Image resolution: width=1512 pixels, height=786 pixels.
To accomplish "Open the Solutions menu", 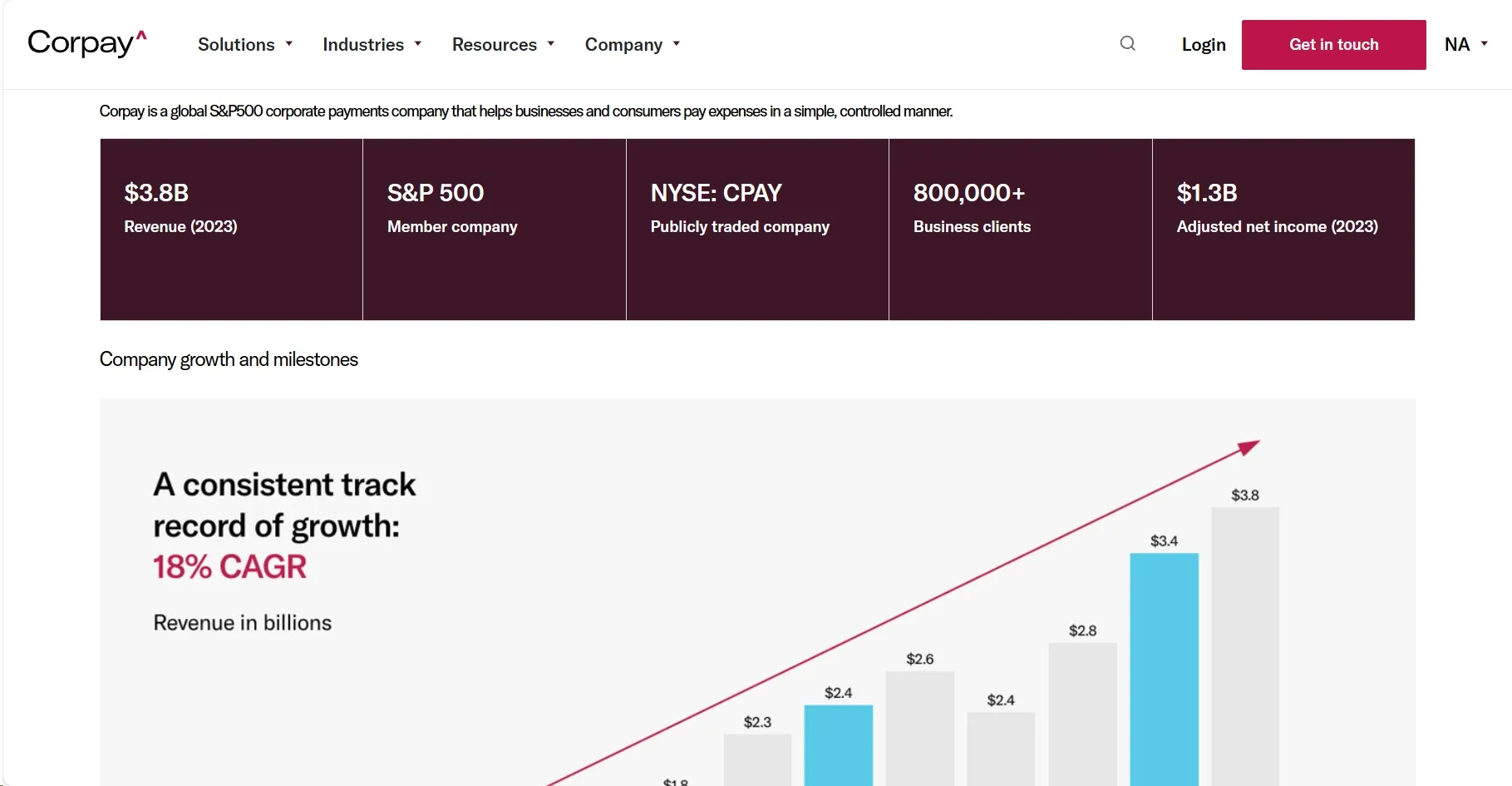I will [x=236, y=44].
